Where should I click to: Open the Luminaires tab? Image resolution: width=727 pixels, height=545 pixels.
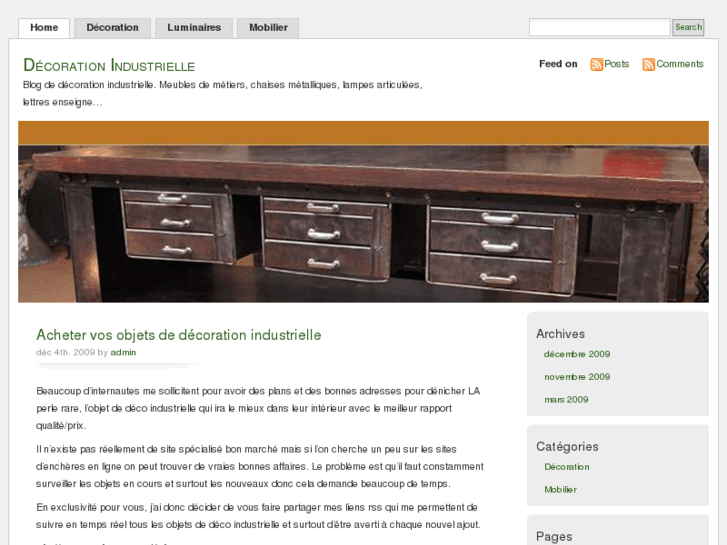[x=194, y=28]
